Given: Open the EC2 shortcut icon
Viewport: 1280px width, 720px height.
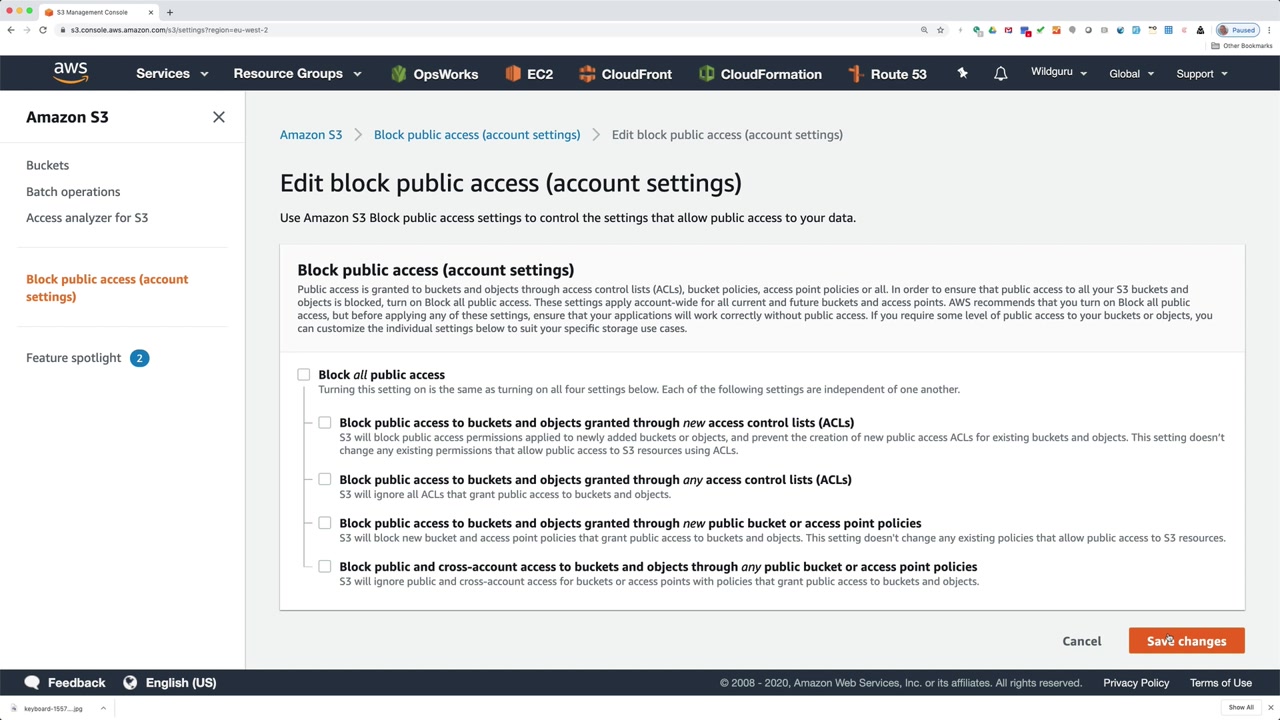Looking at the screenshot, I should pyautogui.click(x=514, y=74).
